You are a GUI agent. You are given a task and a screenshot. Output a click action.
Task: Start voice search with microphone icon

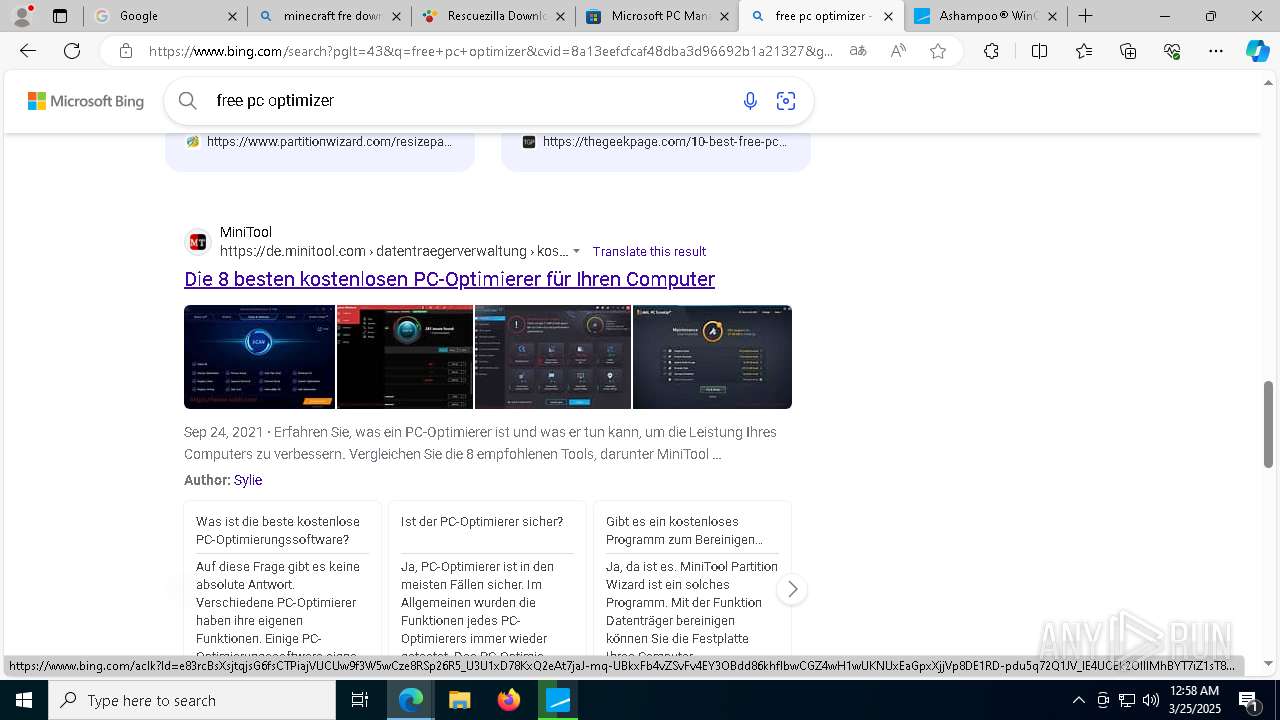point(750,100)
